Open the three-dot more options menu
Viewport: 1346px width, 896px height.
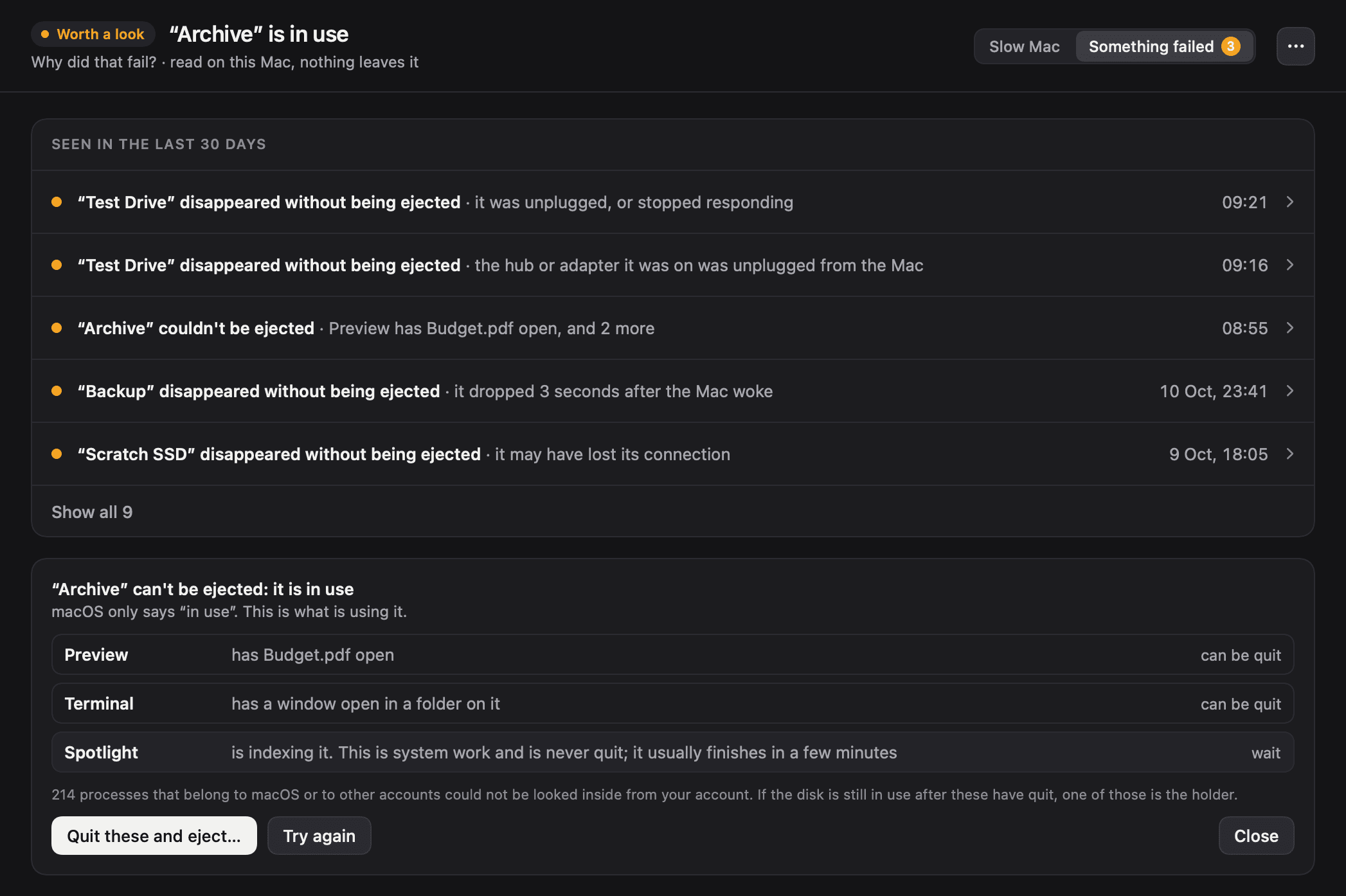(1295, 46)
